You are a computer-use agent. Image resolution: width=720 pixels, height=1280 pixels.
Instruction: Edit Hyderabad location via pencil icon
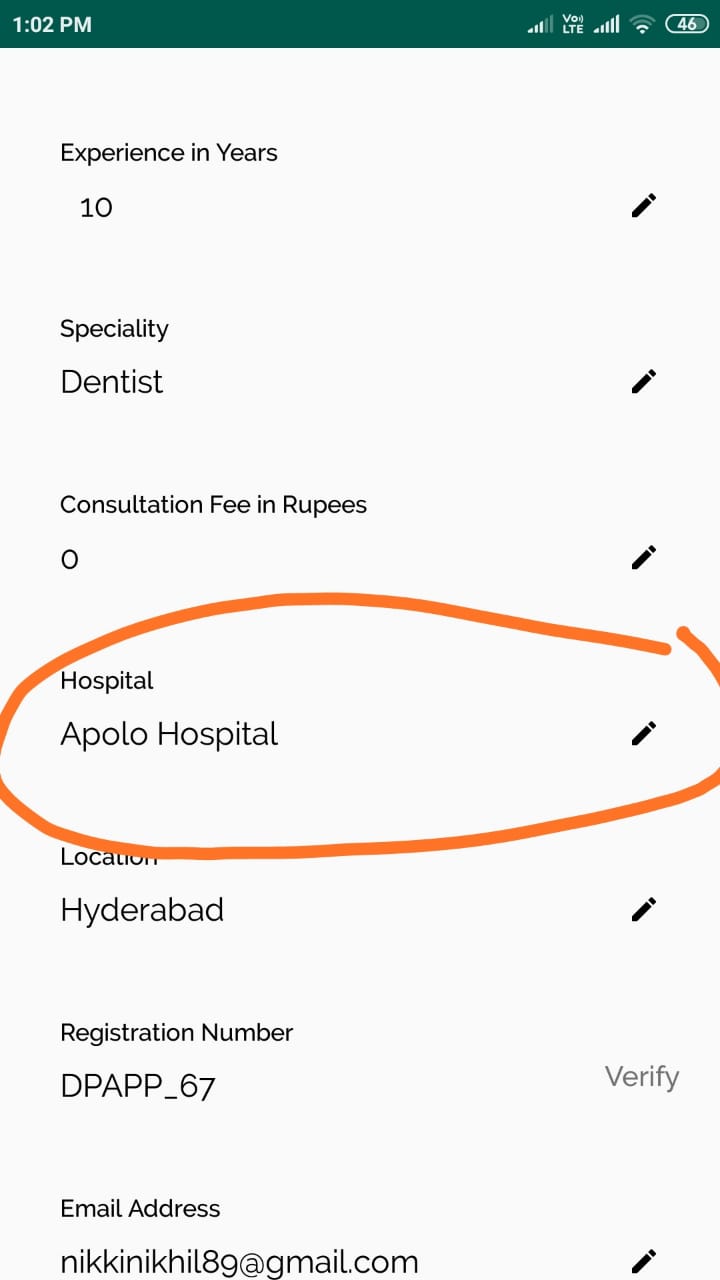(644, 909)
